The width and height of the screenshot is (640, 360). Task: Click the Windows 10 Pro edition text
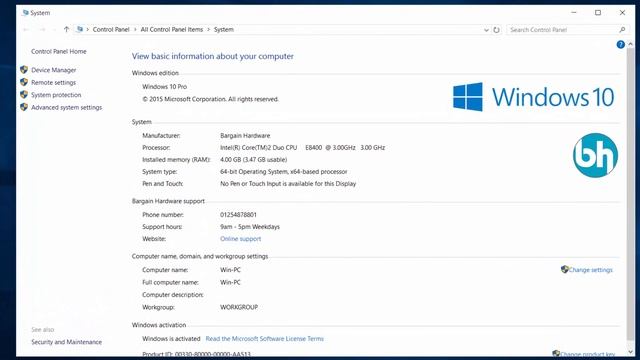pyautogui.click(x=164, y=87)
